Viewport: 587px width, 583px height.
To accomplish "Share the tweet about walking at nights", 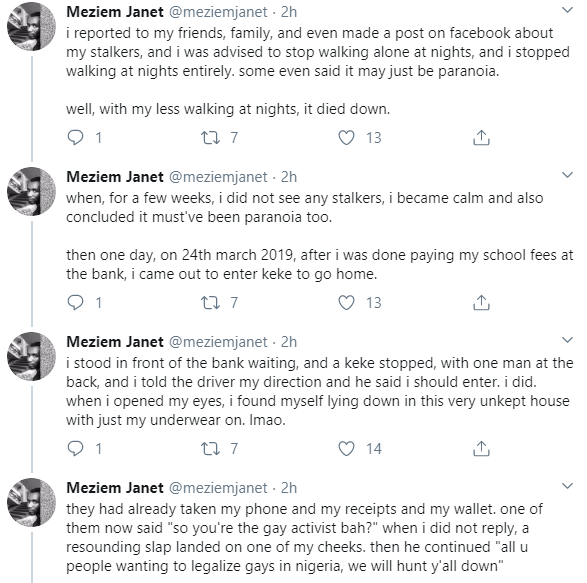I will tap(481, 137).
